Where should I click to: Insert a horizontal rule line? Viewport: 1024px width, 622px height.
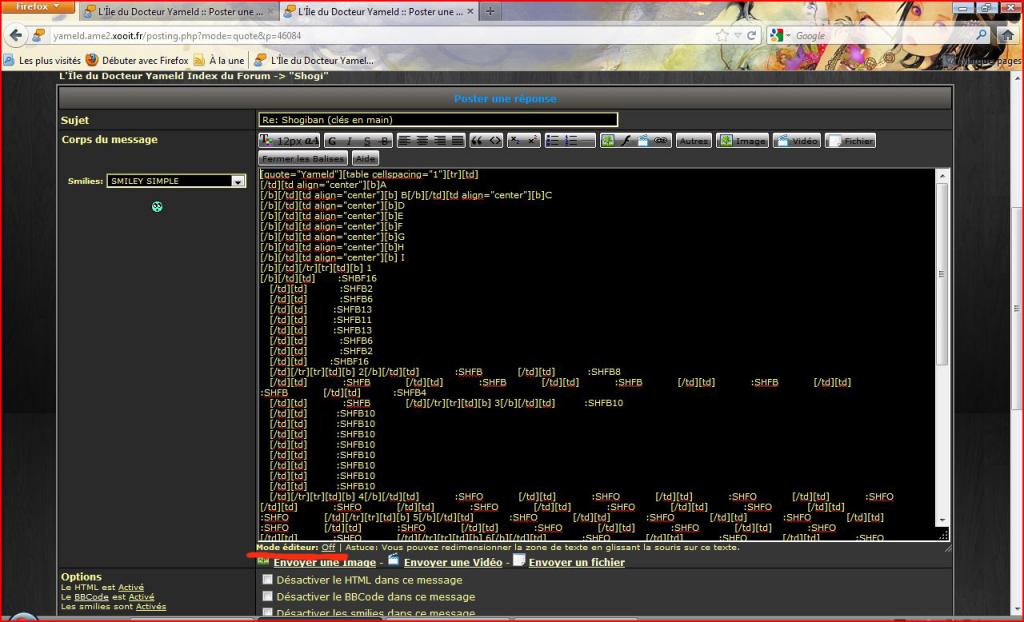coord(588,140)
